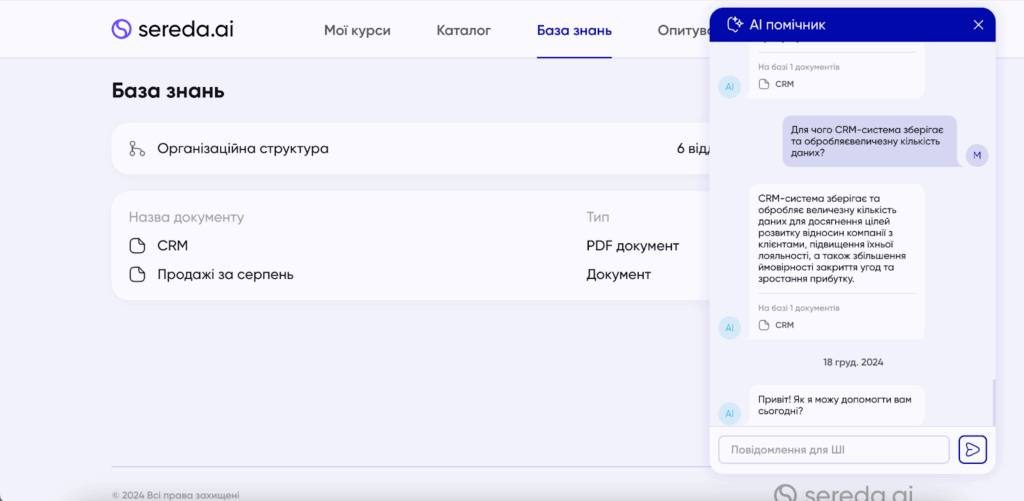The width and height of the screenshot is (1024, 501).
Task: Sort by Назва документу column header
Action: tap(186, 217)
